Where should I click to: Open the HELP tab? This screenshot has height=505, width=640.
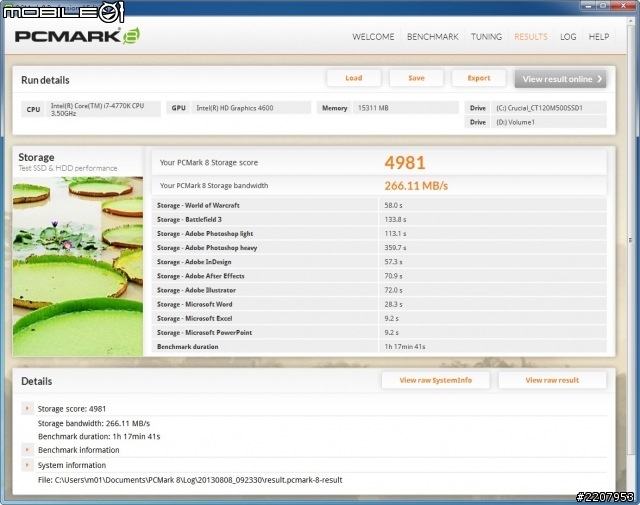(598, 37)
